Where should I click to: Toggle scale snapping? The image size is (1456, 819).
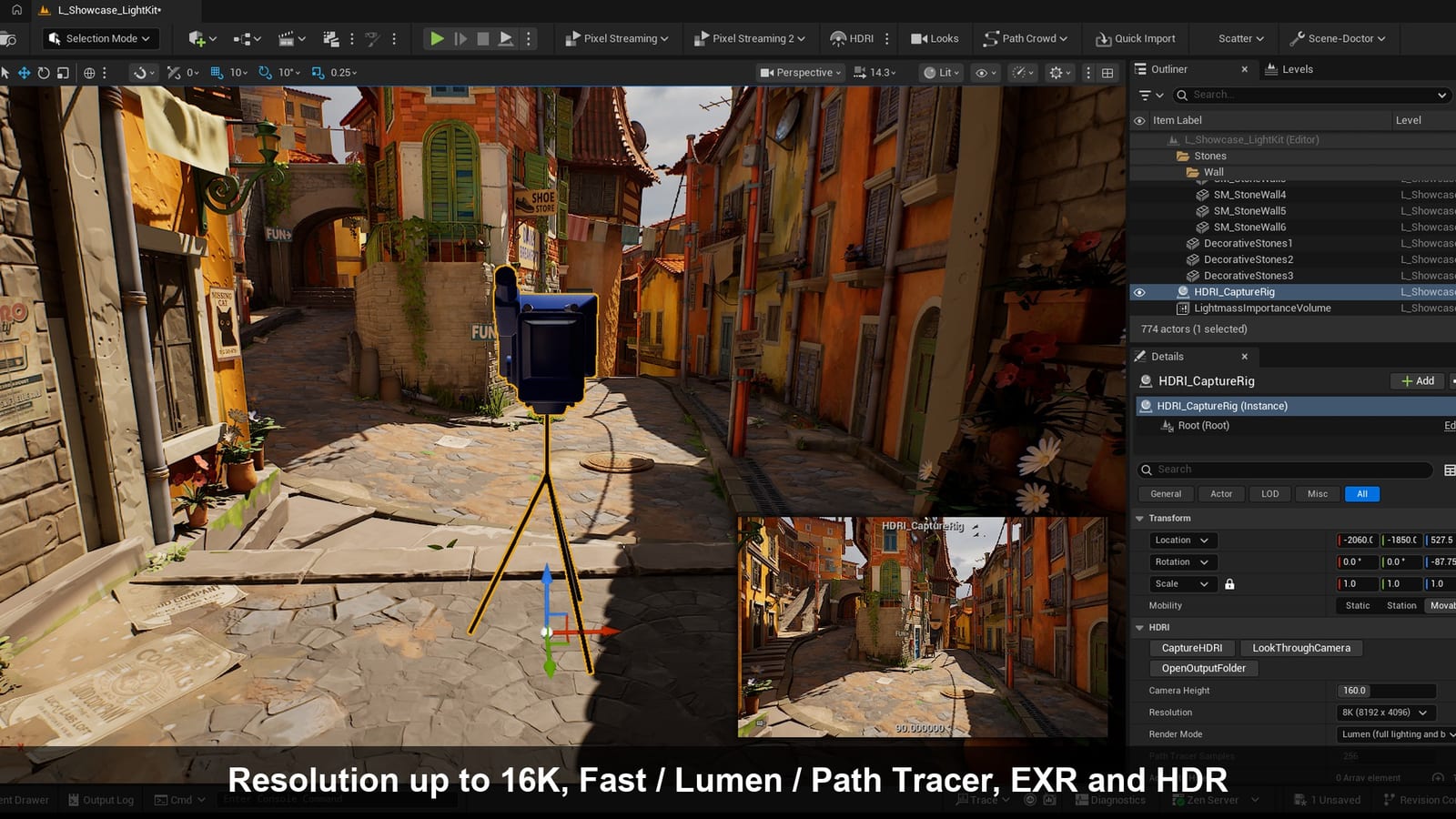click(318, 73)
